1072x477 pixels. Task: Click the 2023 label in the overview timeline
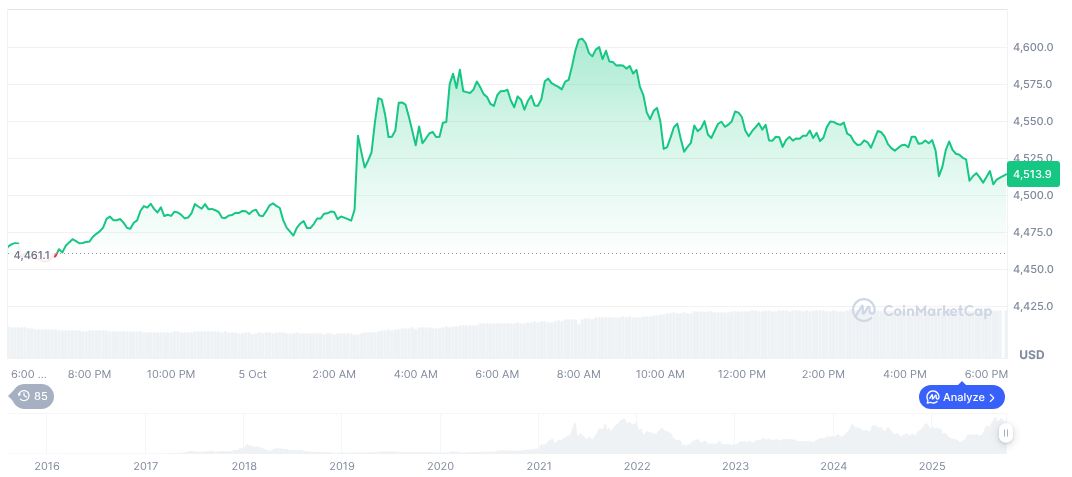tap(735, 466)
